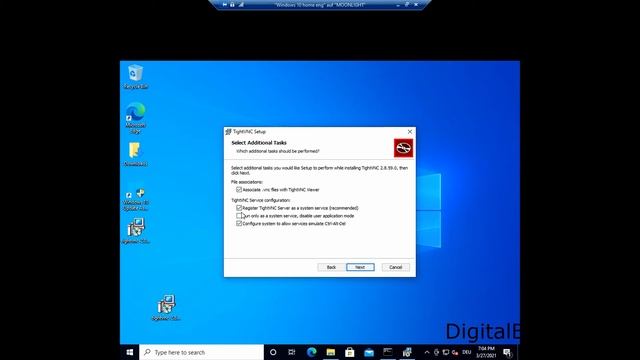Click the close X on the session connection bar

[x=416, y=4]
